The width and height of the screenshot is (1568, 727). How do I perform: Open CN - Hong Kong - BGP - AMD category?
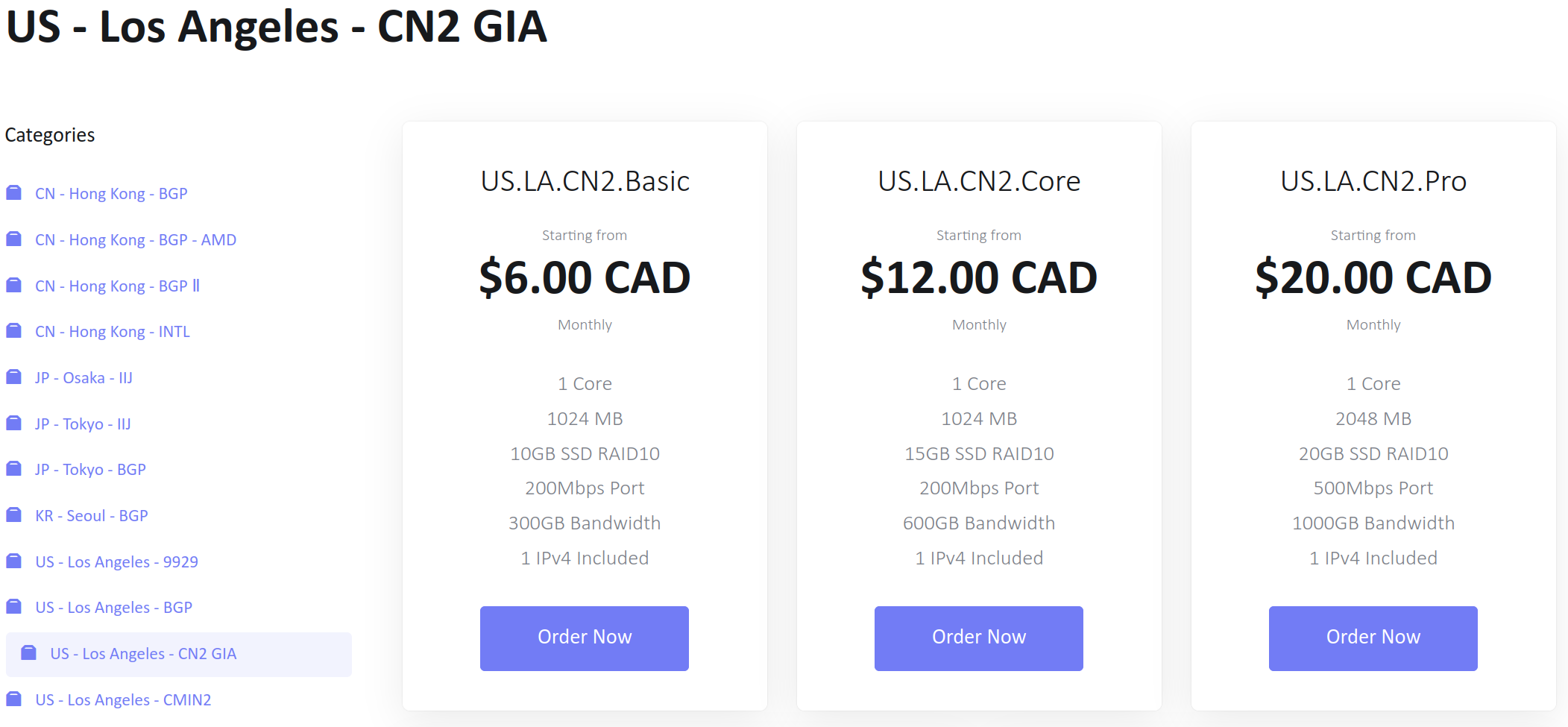(x=135, y=240)
